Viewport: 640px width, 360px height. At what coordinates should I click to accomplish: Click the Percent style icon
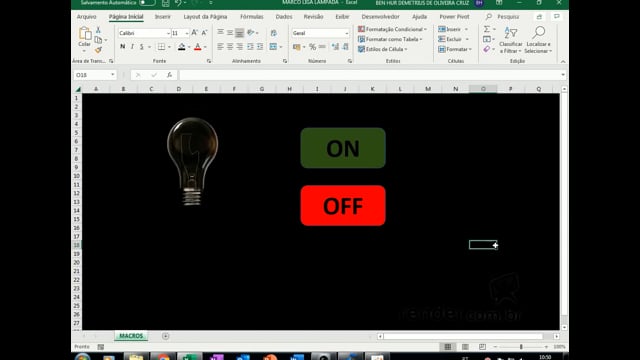(x=312, y=47)
